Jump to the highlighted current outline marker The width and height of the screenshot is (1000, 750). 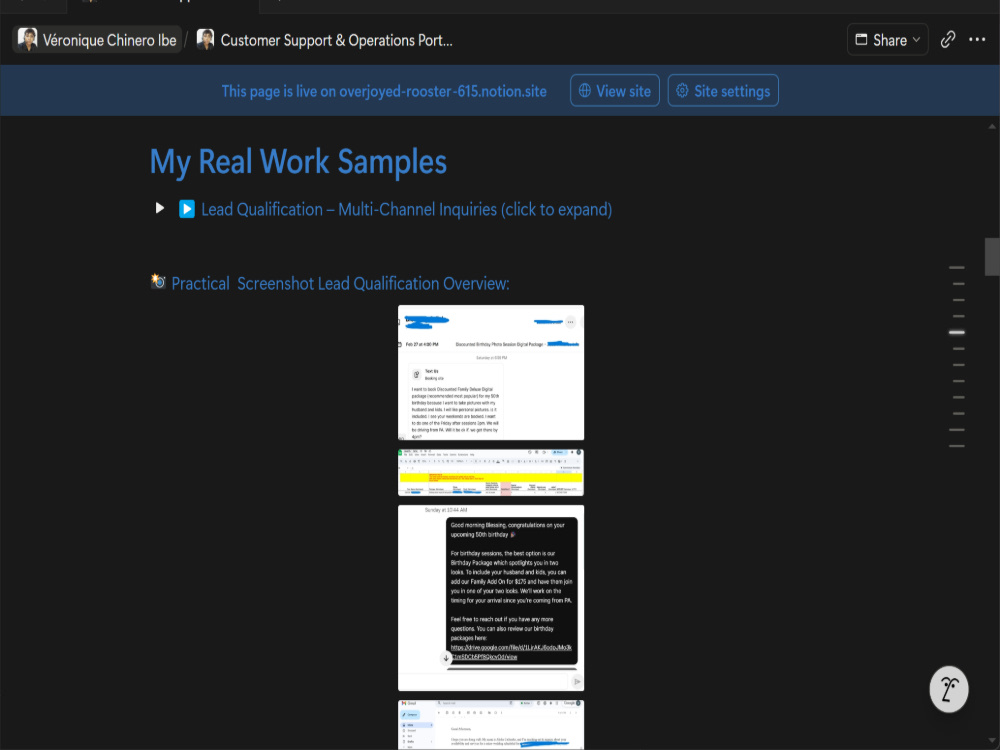(957, 332)
